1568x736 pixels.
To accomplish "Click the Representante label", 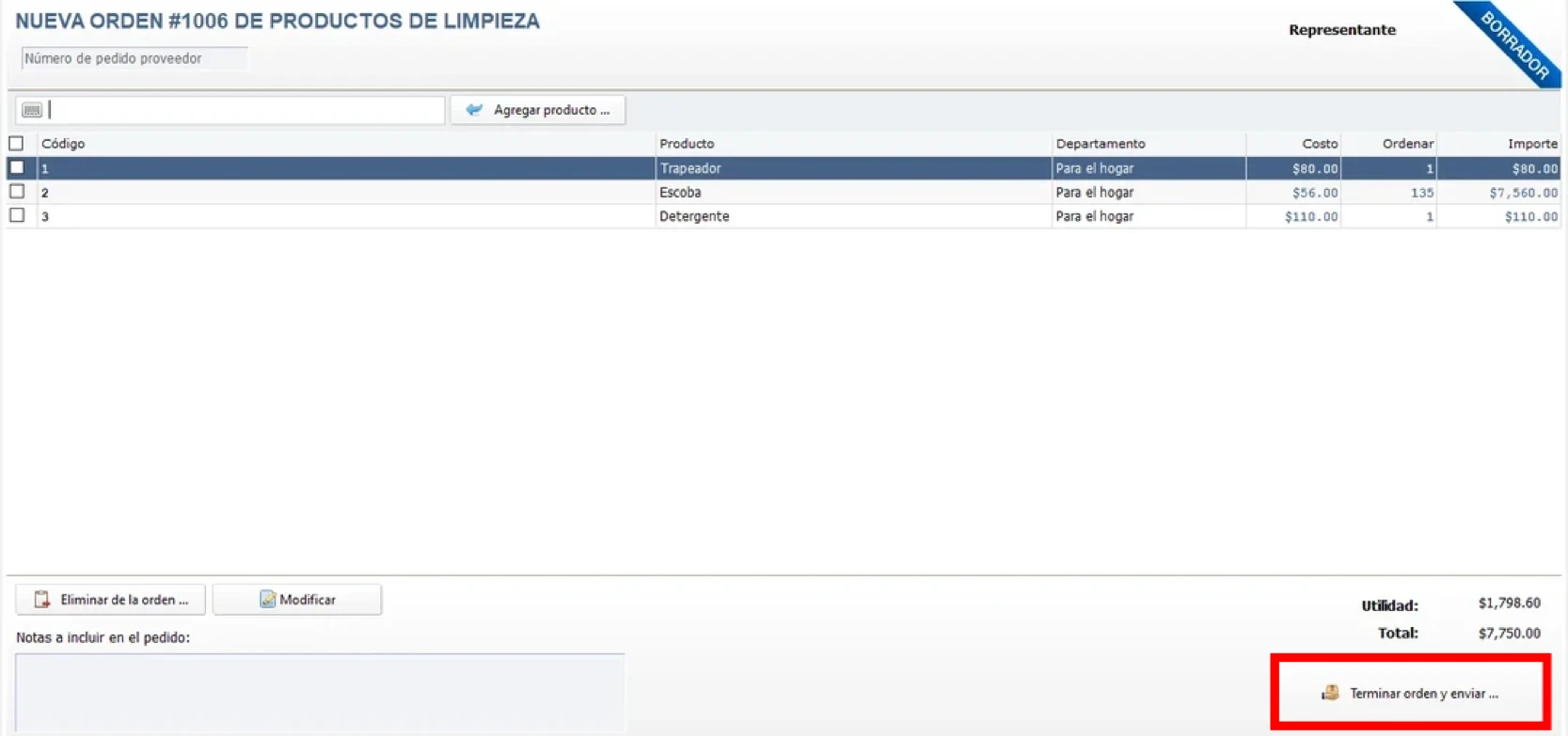I will click(x=1341, y=30).
